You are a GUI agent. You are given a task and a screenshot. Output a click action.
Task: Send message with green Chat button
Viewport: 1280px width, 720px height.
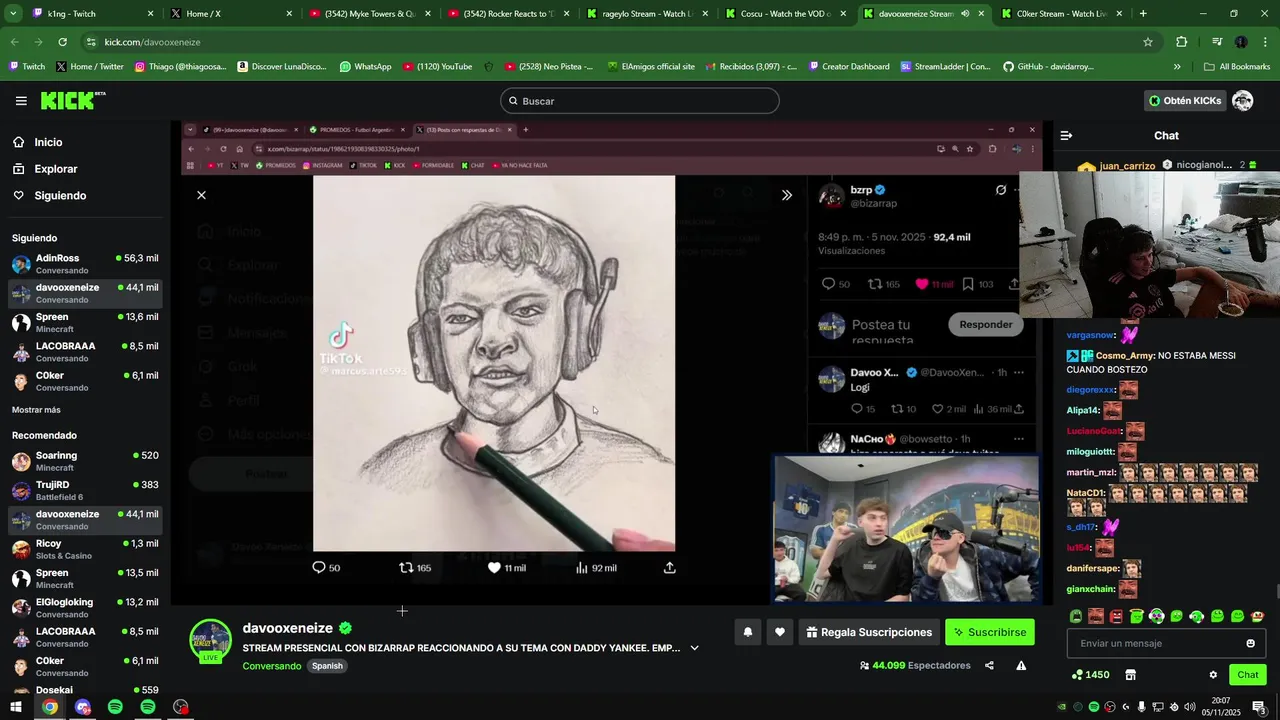pos(1247,675)
